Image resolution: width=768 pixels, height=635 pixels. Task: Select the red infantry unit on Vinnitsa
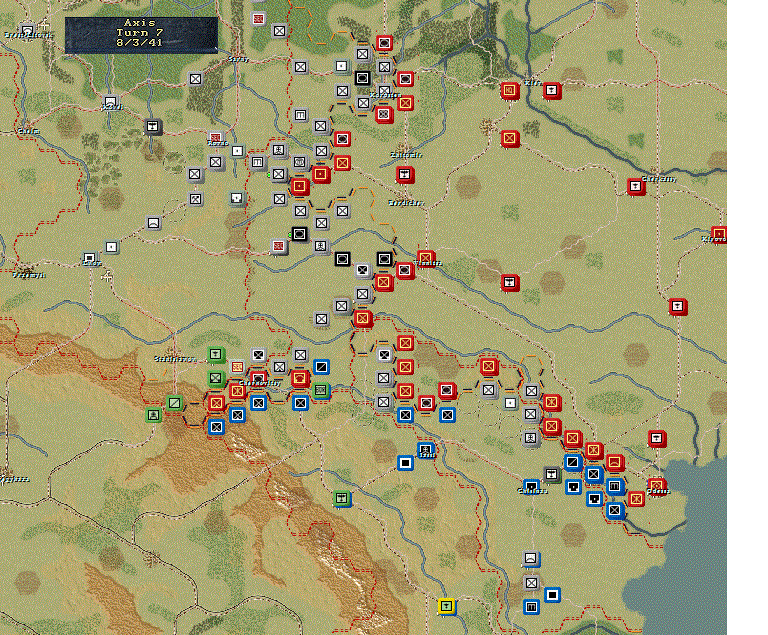(425, 258)
